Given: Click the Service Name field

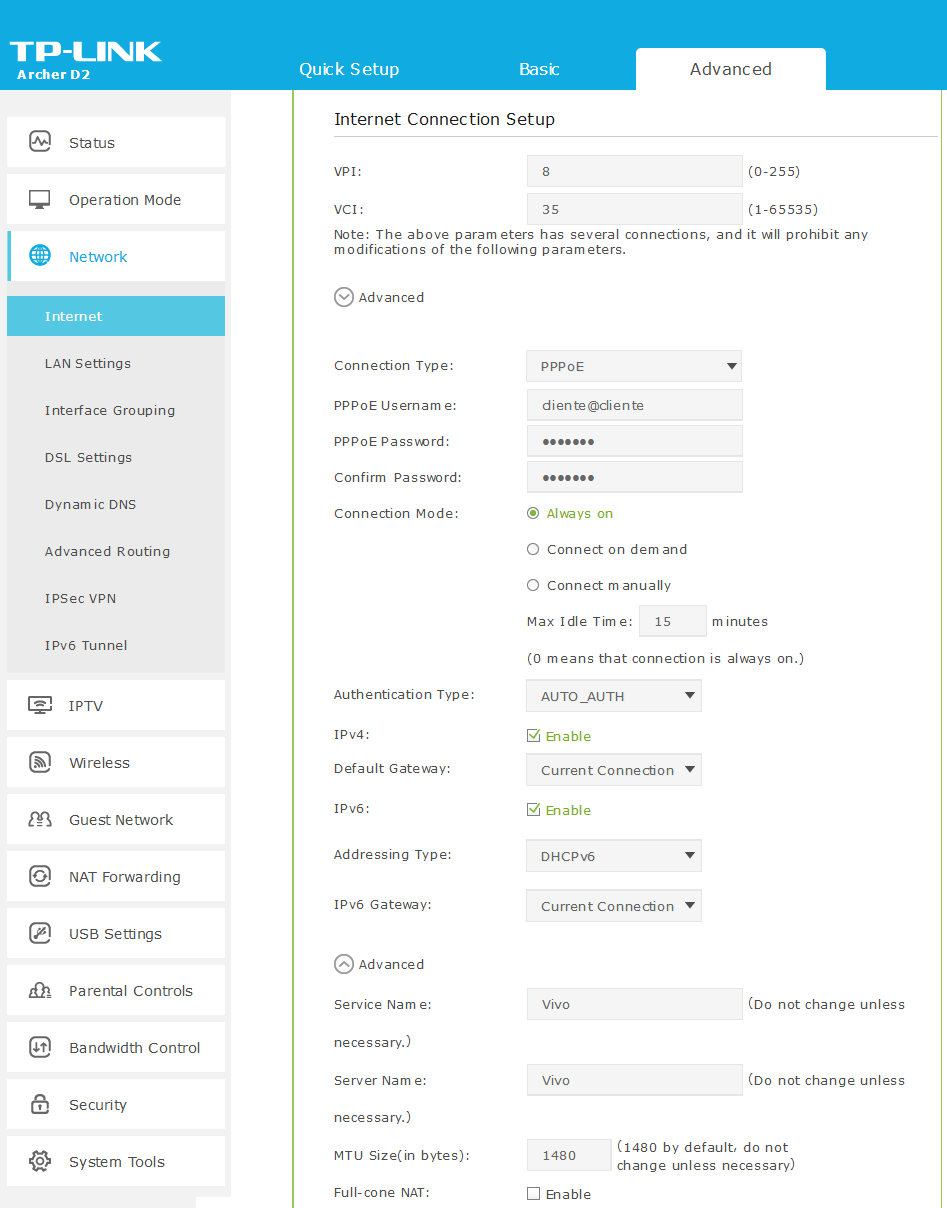Looking at the screenshot, I should [634, 1004].
